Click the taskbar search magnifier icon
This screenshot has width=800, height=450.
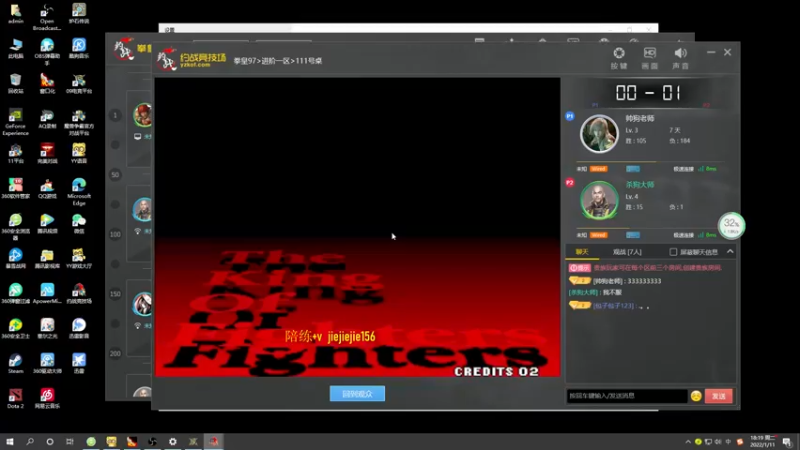click(30, 442)
